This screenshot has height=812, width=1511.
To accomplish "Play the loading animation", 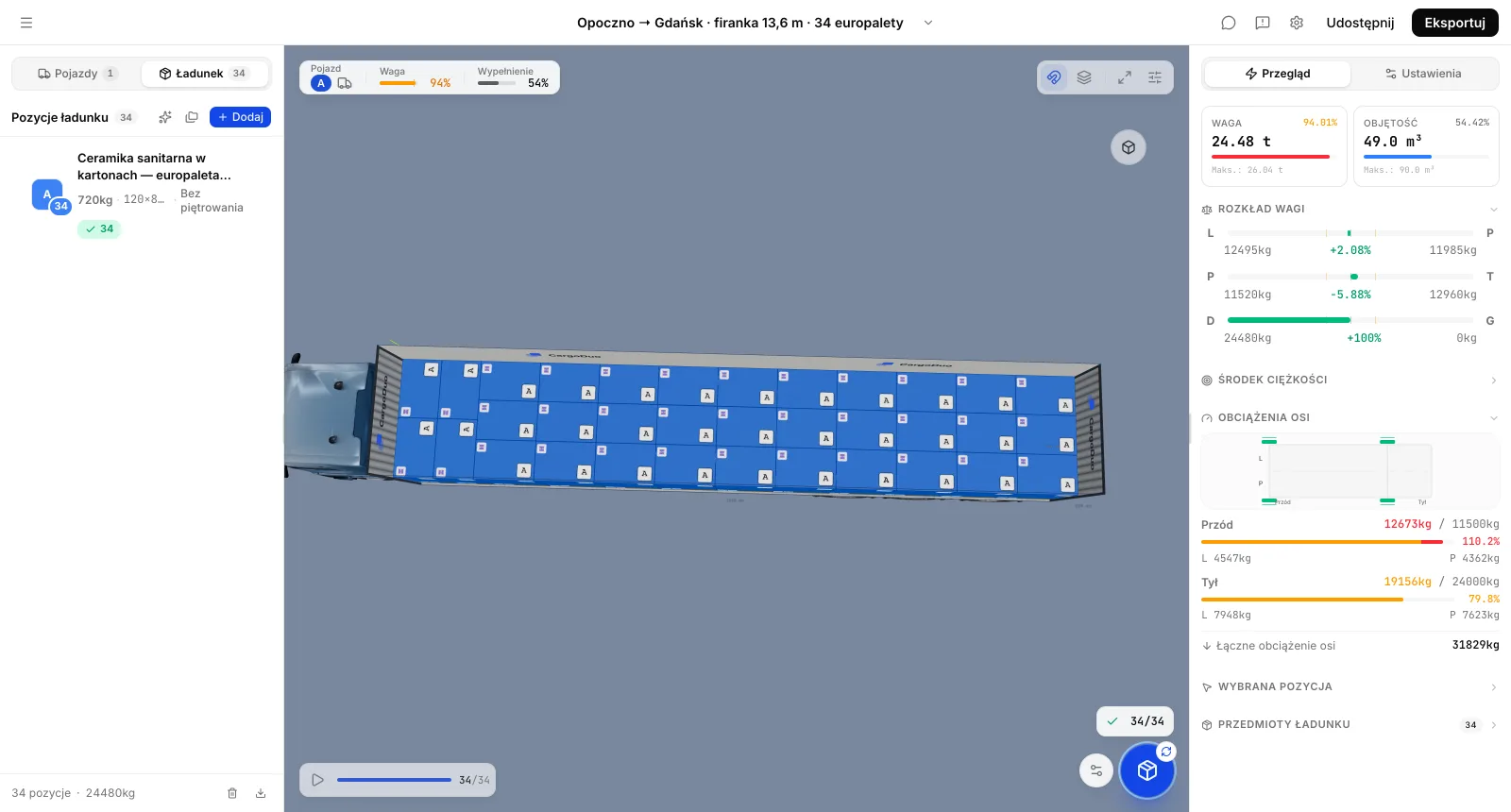I will [x=318, y=780].
